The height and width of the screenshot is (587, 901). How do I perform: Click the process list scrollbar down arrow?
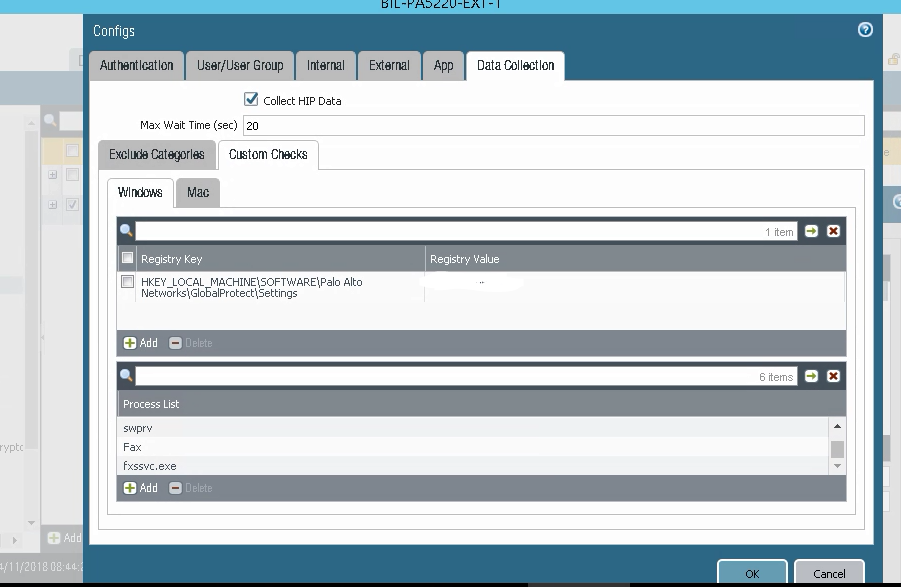tap(837, 466)
